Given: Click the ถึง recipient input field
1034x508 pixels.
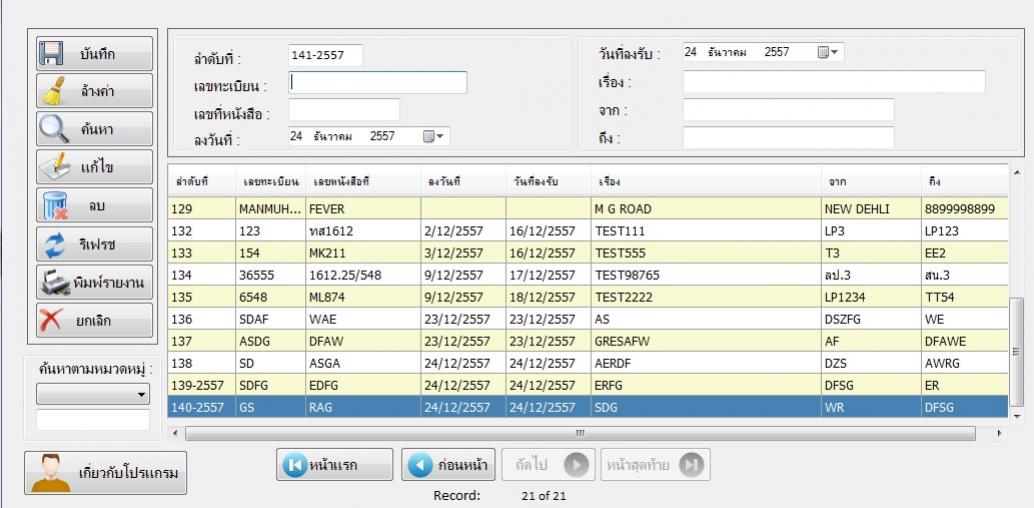Looking at the screenshot, I should pyautogui.click(x=788, y=138).
